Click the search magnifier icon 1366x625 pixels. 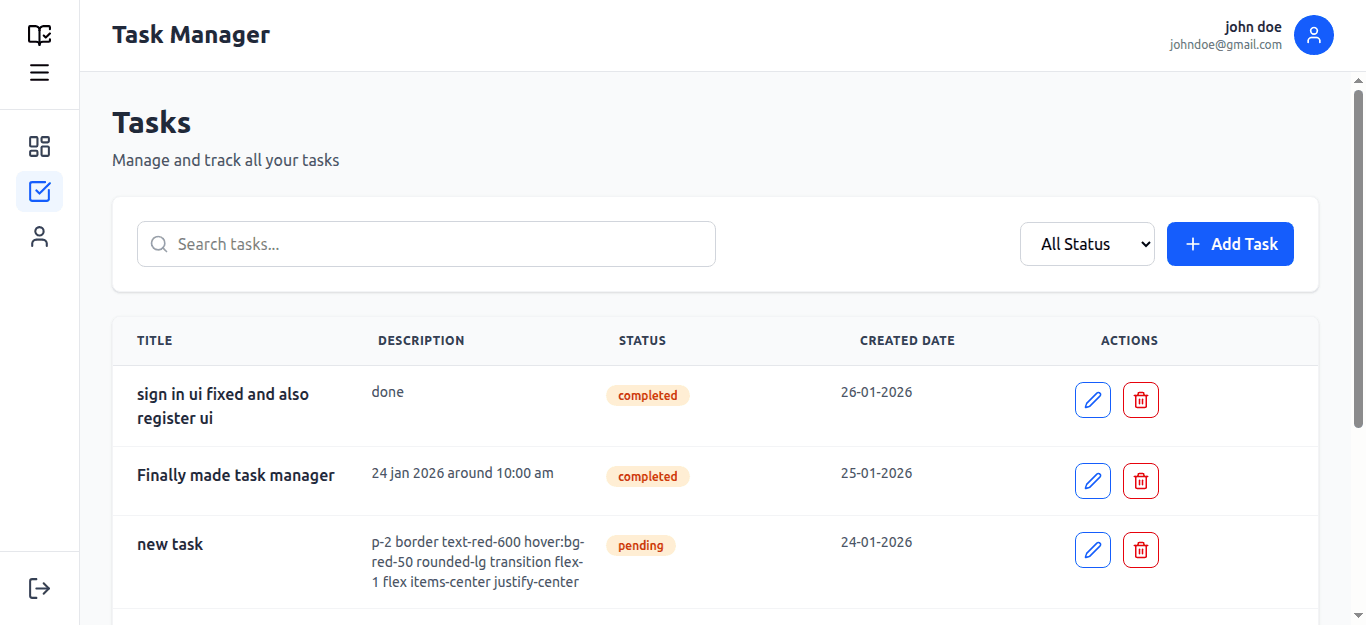pos(159,244)
